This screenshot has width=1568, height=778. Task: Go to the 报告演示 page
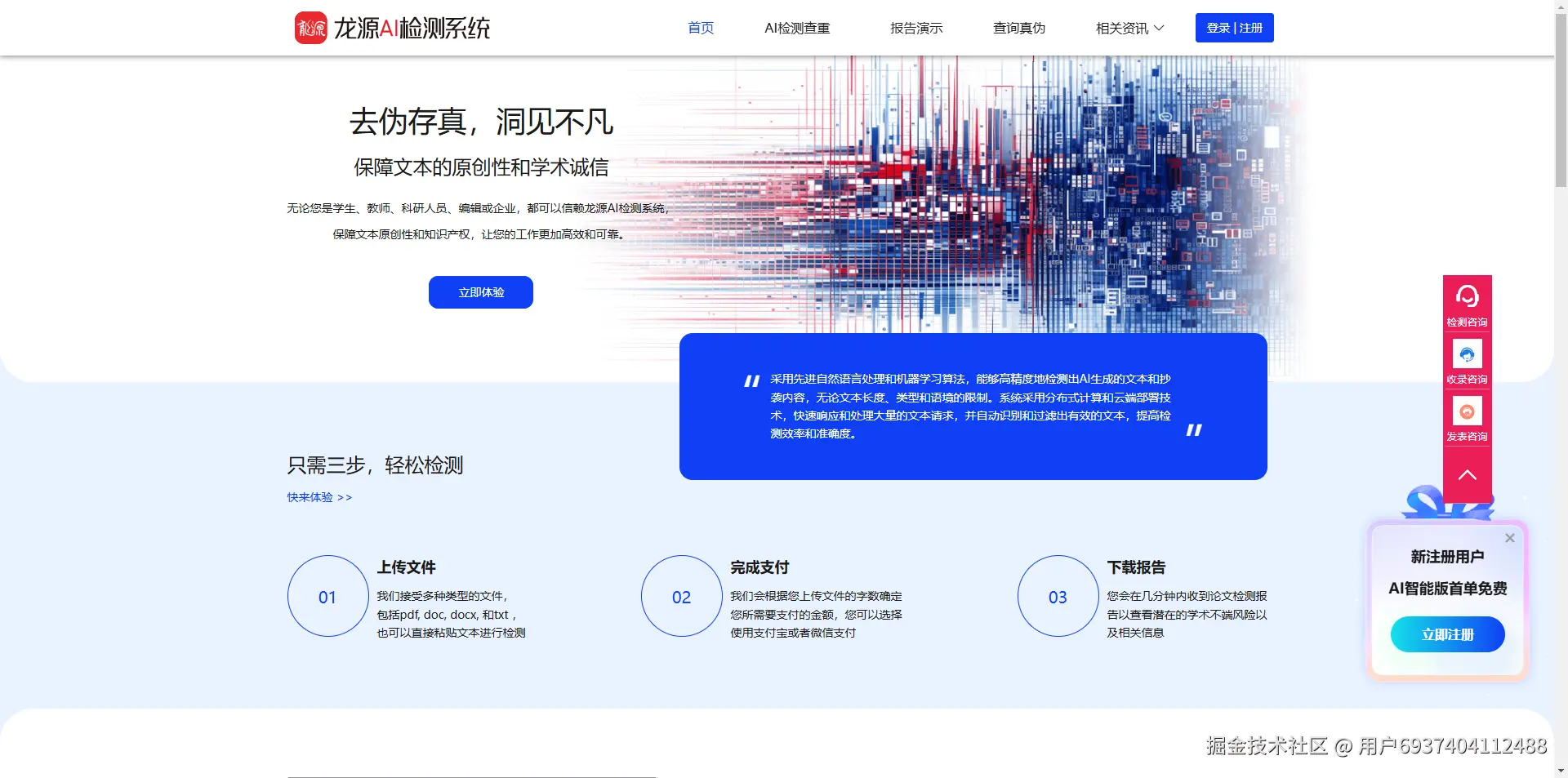tap(915, 27)
